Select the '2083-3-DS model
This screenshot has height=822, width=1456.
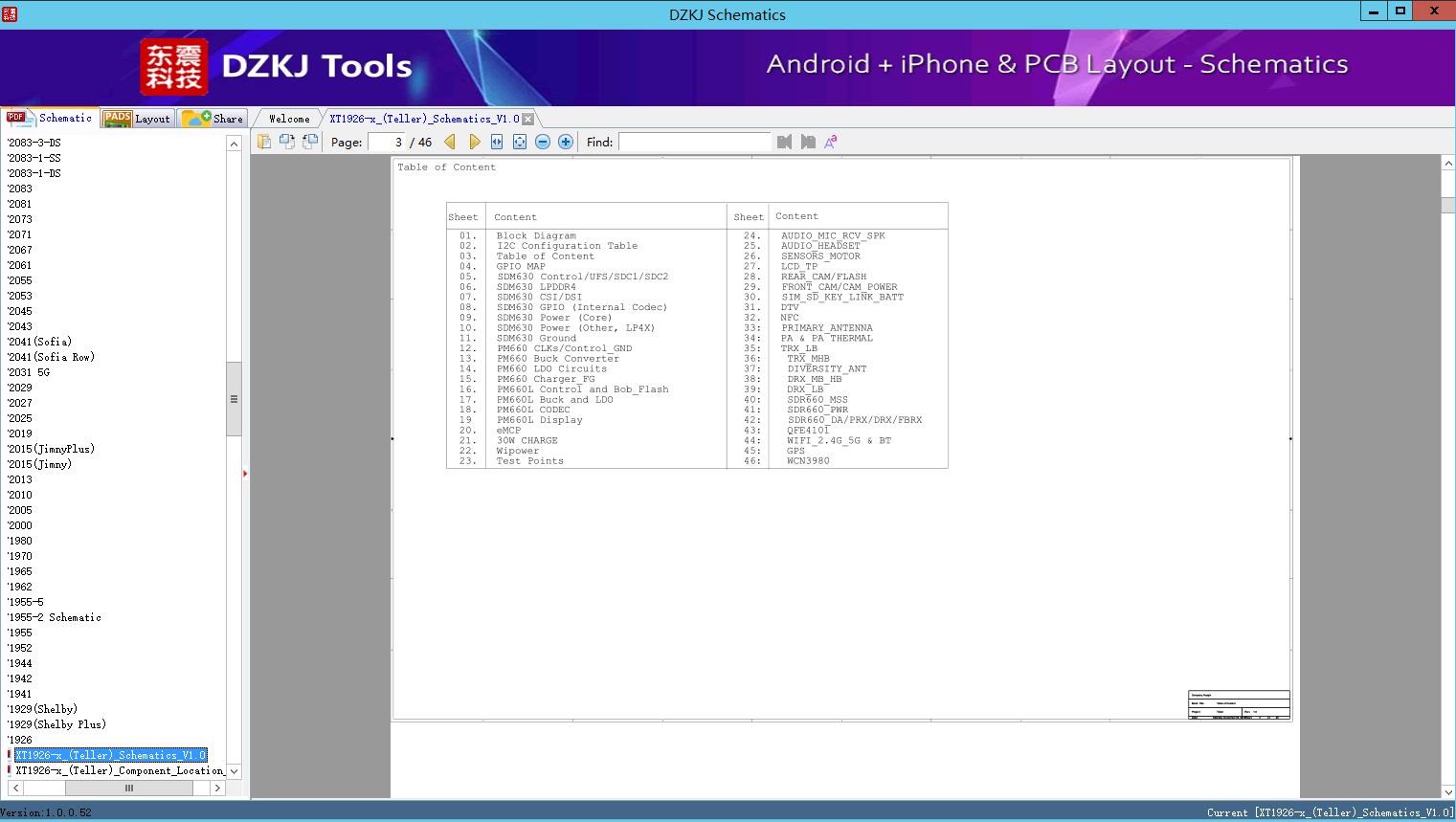click(34, 143)
